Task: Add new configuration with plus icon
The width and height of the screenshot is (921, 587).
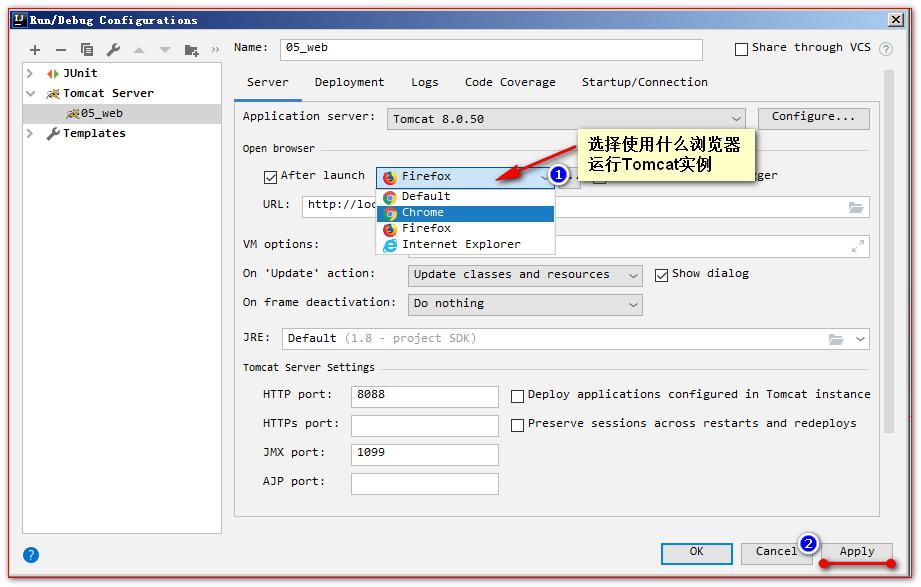Action: pyautogui.click(x=35, y=50)
